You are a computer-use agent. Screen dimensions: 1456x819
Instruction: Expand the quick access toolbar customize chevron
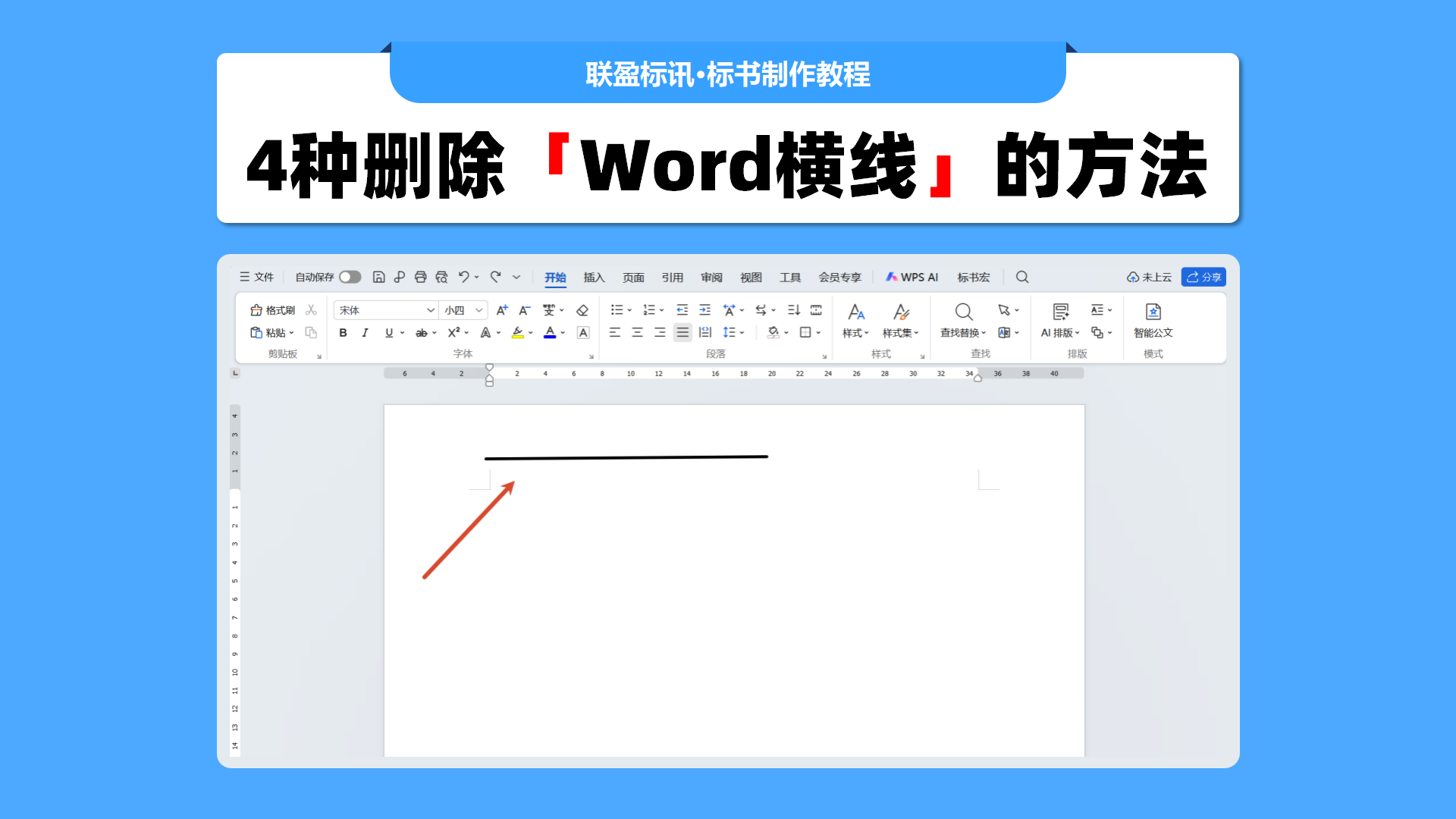coord(516,277)
